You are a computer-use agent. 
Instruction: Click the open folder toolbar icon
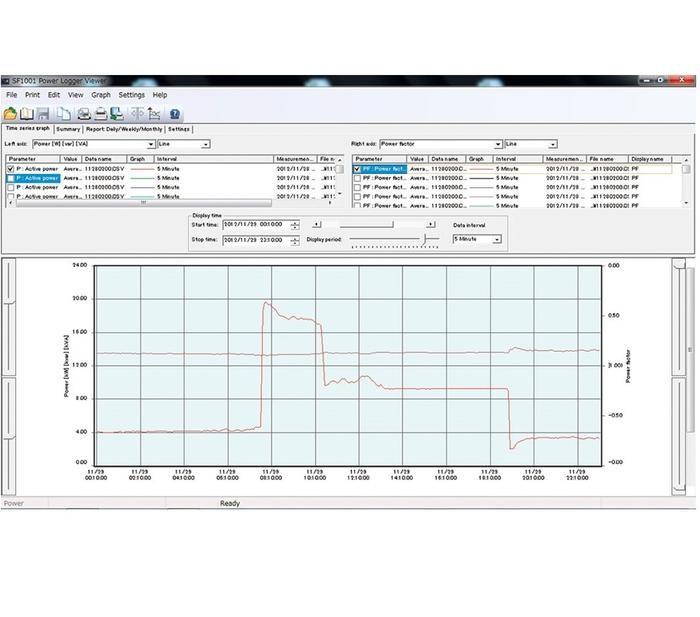10,114
